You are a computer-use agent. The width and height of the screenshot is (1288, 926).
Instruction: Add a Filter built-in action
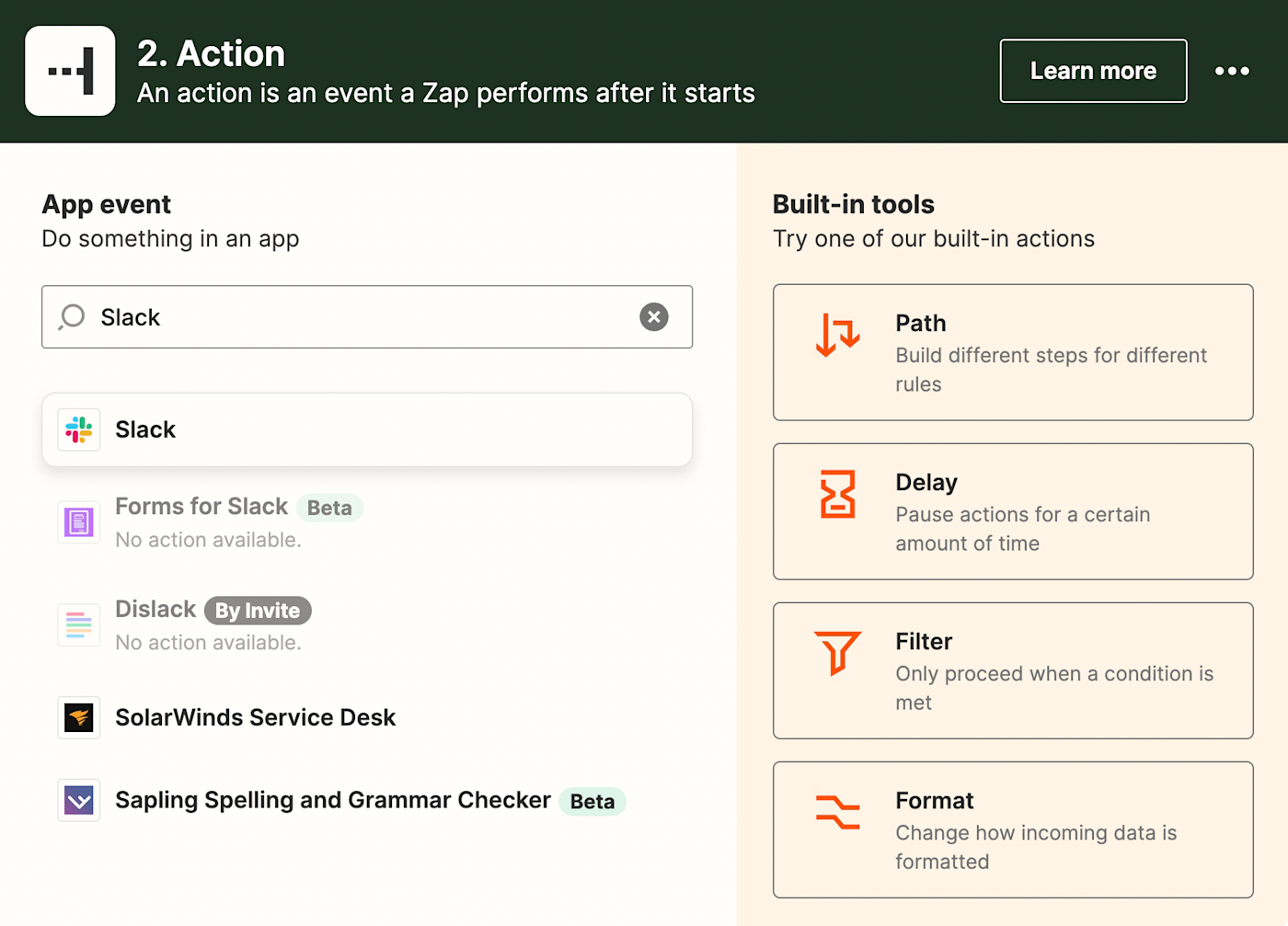pyautogui.click(x=1013, y=670)
